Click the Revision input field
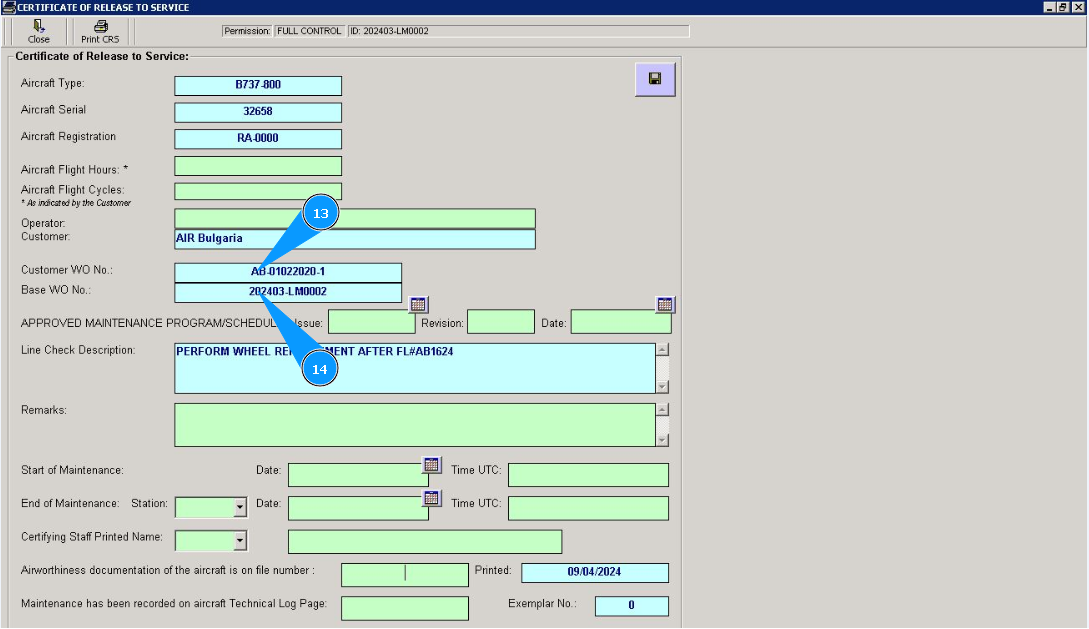The image size is (1089, 629). (x=501, y=322)
